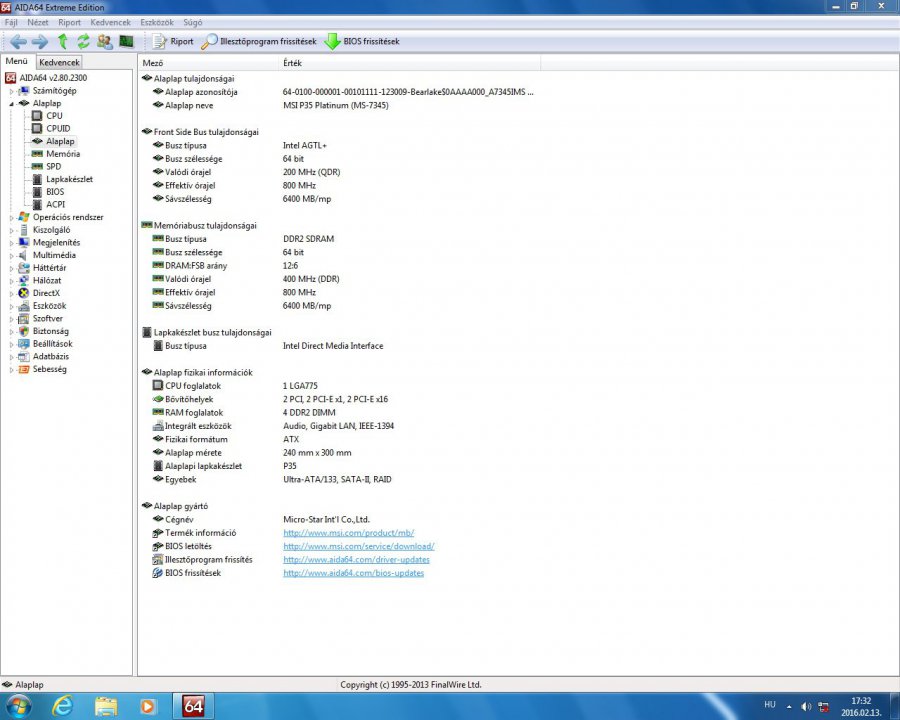
Task: Open the aida64.com/driver-updates link
Action: [356, 559]
